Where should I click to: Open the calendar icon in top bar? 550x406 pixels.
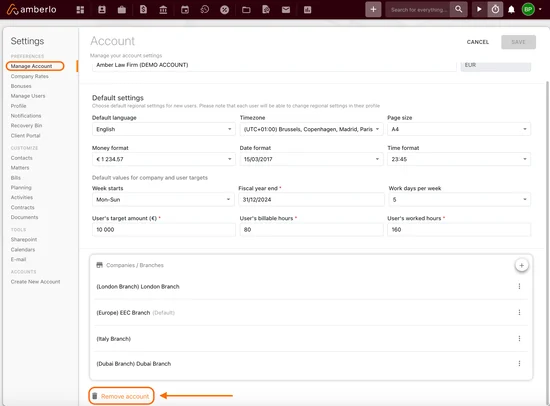185,10
